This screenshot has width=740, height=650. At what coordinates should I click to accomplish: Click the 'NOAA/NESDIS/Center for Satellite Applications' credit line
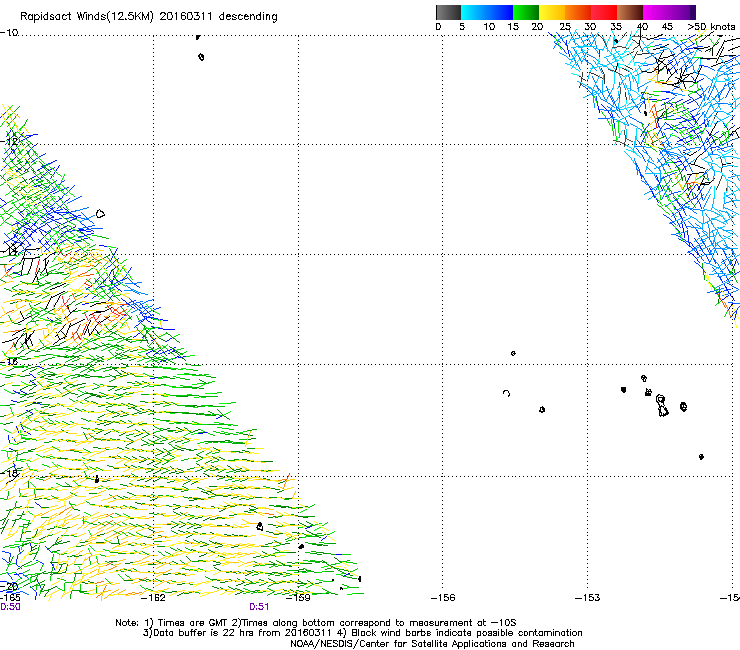[432, 644]
